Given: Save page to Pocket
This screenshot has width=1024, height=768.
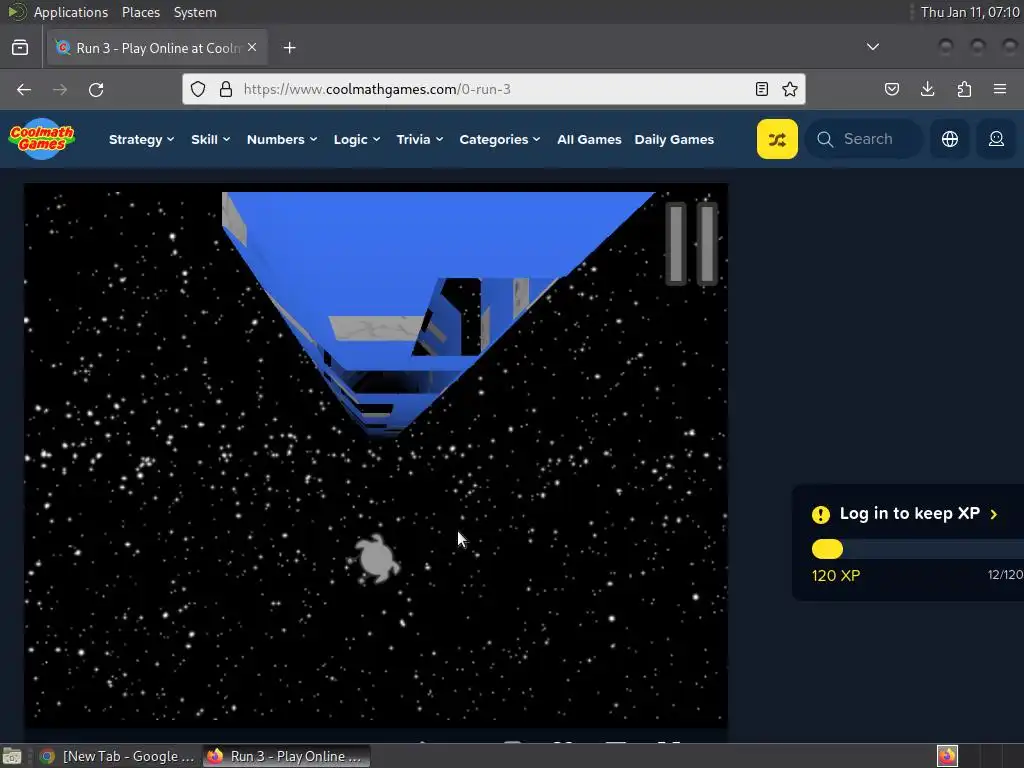Looking at the screenshot, I should 891,89.
